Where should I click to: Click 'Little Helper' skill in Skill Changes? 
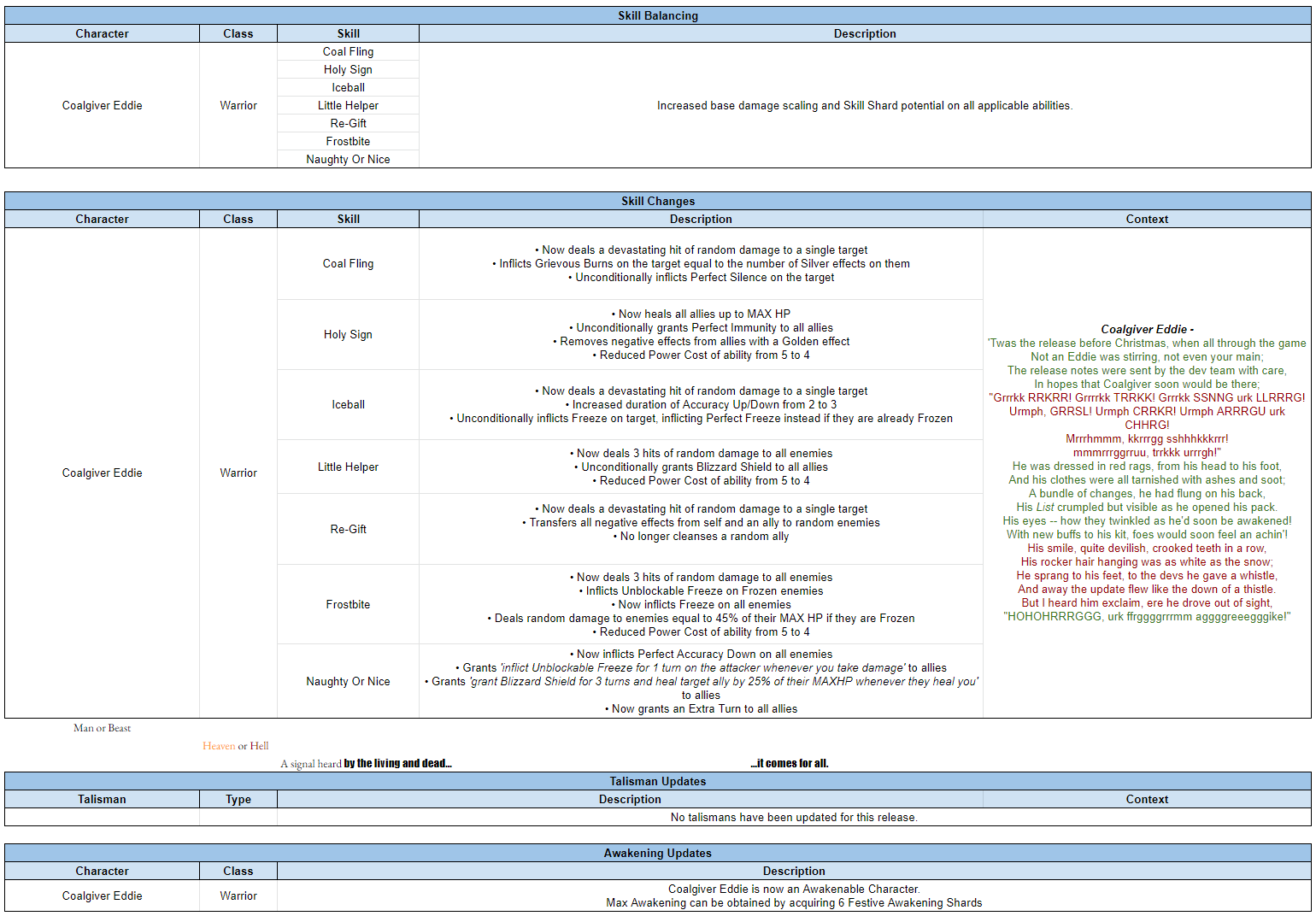click(348, 467)
